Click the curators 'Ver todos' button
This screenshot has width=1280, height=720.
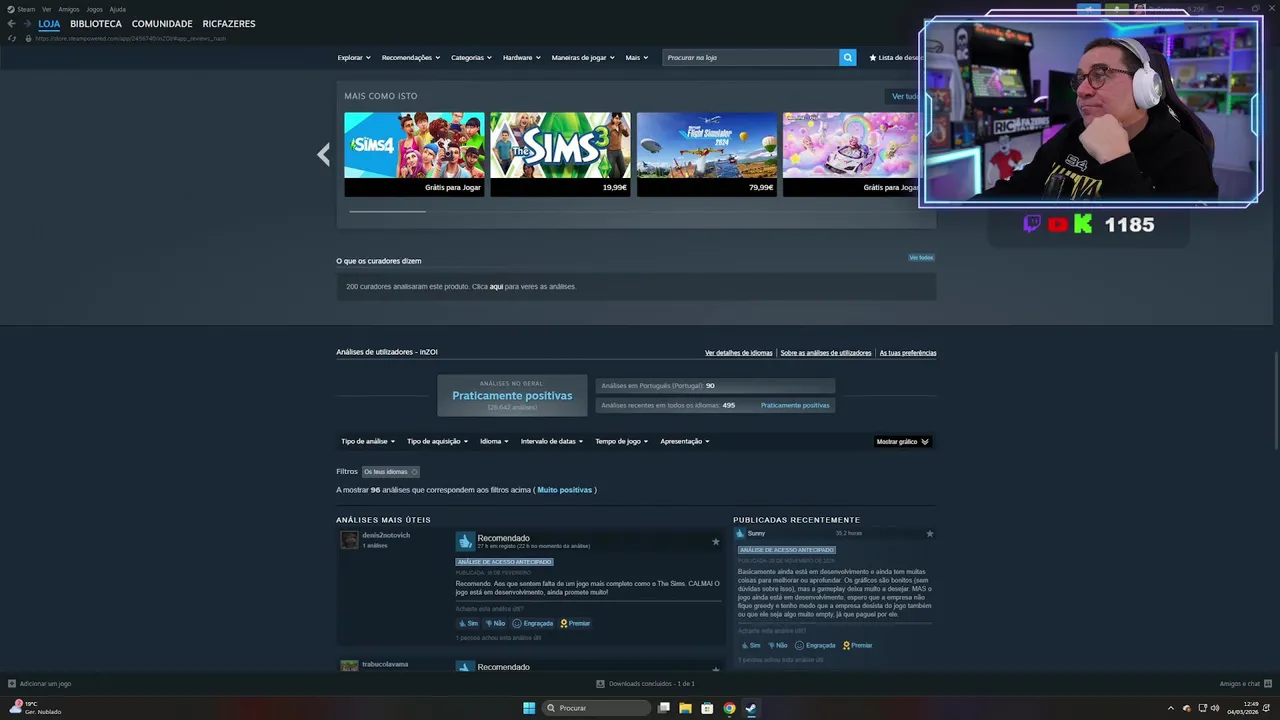[921, 258]
